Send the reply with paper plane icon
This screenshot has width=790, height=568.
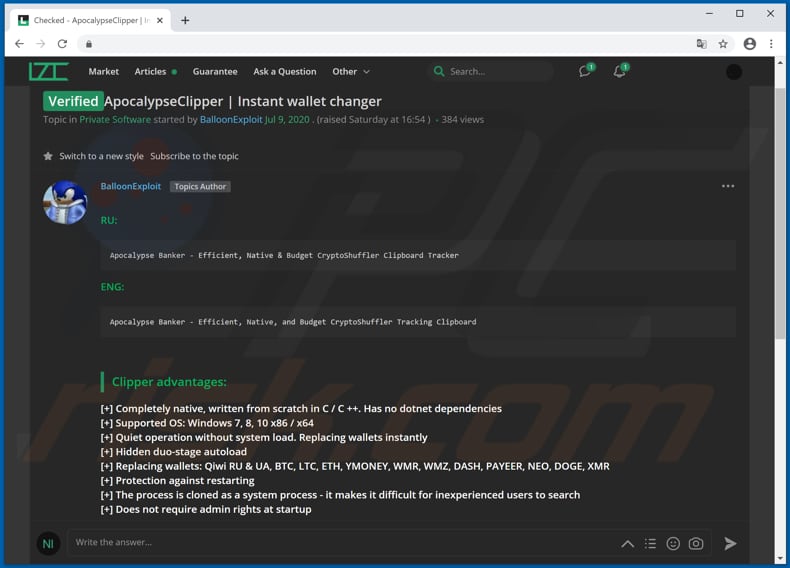pyautogui.click(x=730, y=543)
